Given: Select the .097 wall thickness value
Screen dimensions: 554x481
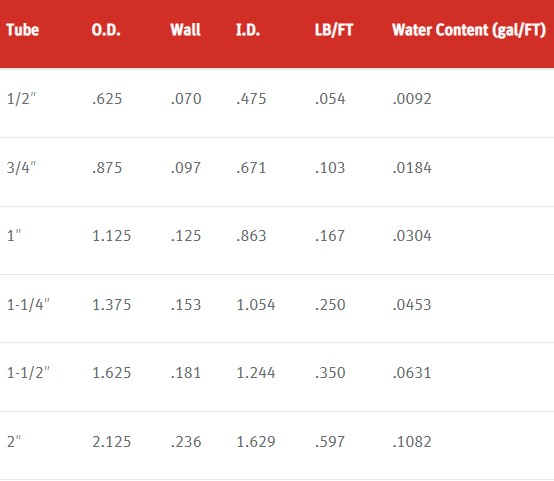Looking at the screenshot, I should click(186, 168).
